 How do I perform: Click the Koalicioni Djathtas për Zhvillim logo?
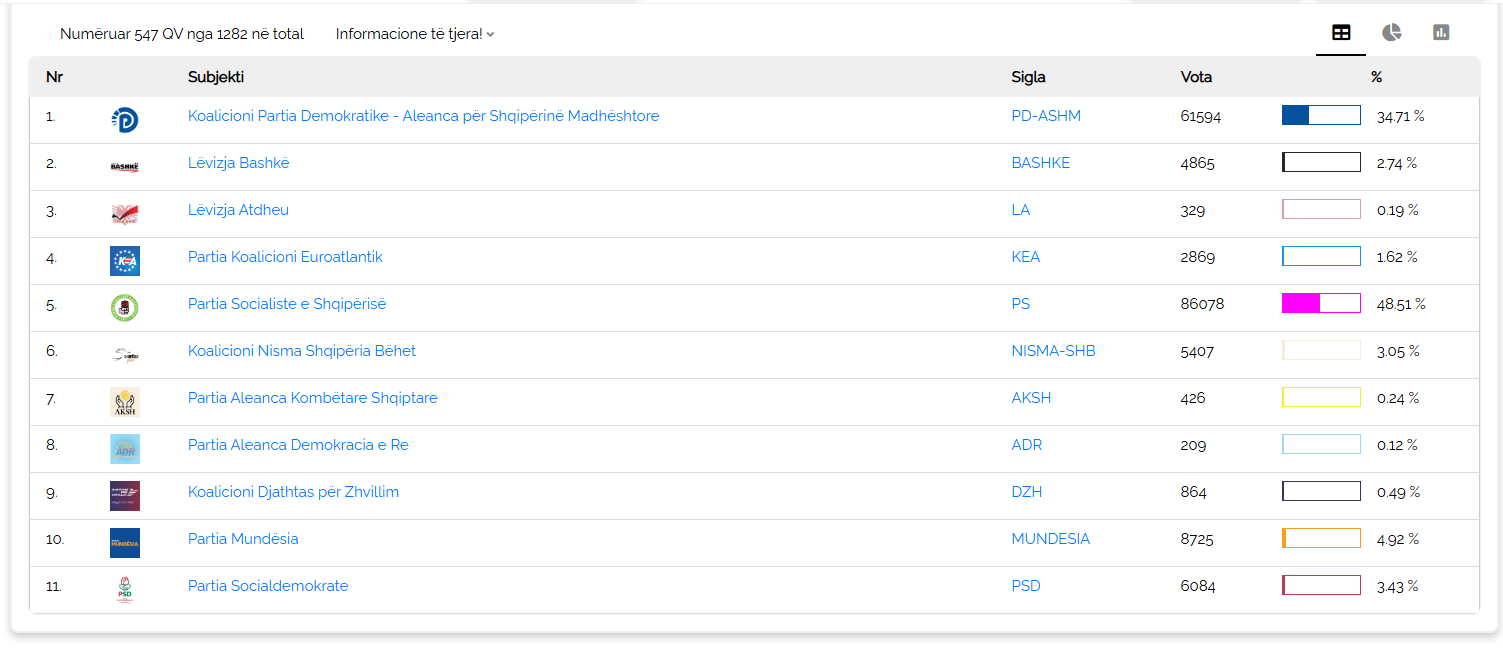tap(124, 496)
